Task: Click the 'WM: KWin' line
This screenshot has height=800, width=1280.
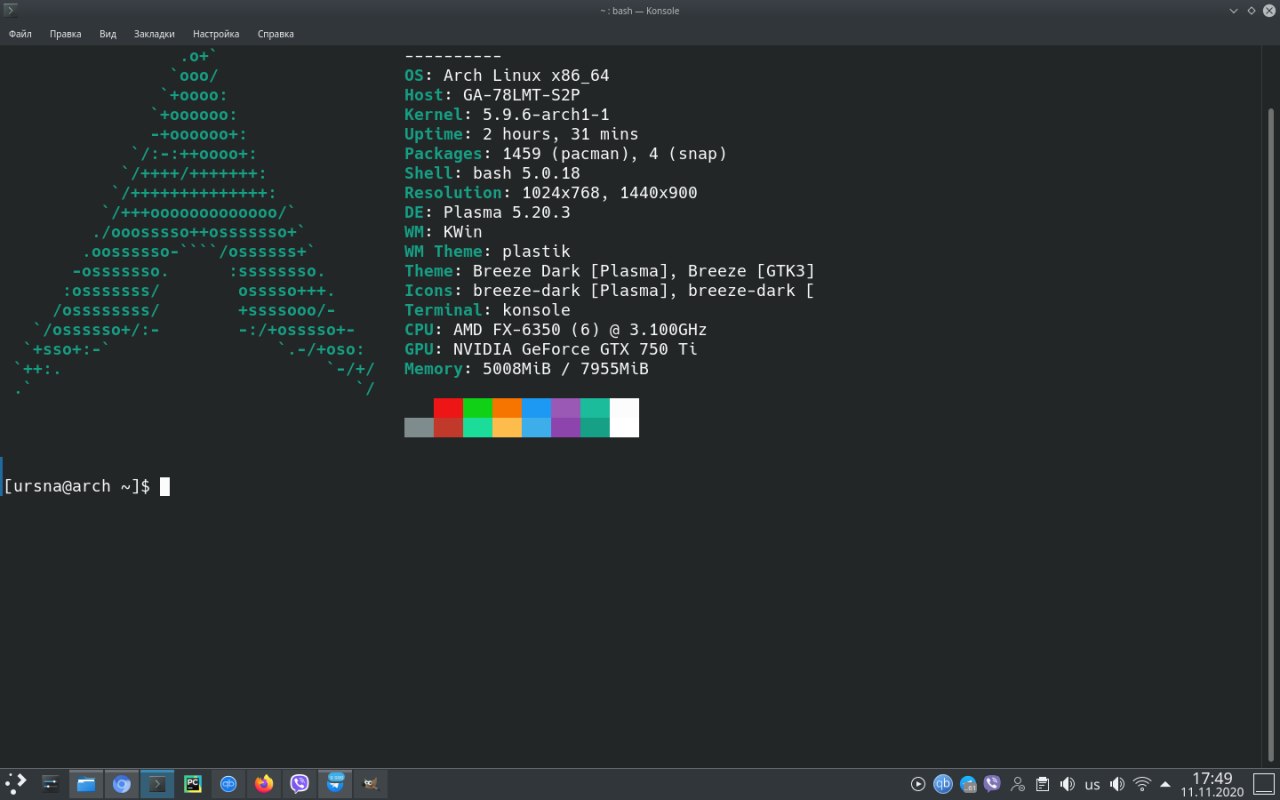Action: [x=443, y=232]
